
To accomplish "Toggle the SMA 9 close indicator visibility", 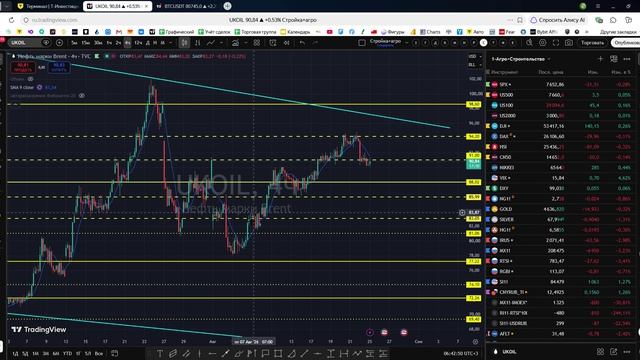I will pyautogui.click(x=40, y=87).
